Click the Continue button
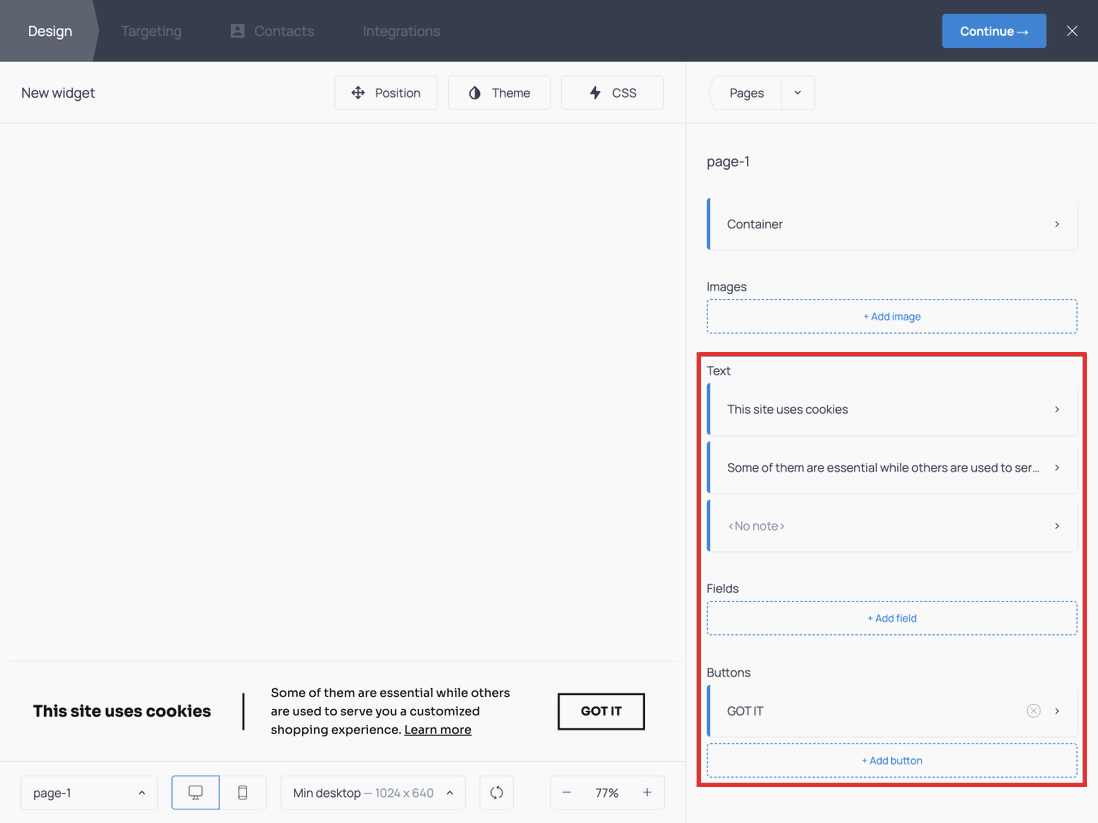 pyautogui.click(x=993, y=31)
